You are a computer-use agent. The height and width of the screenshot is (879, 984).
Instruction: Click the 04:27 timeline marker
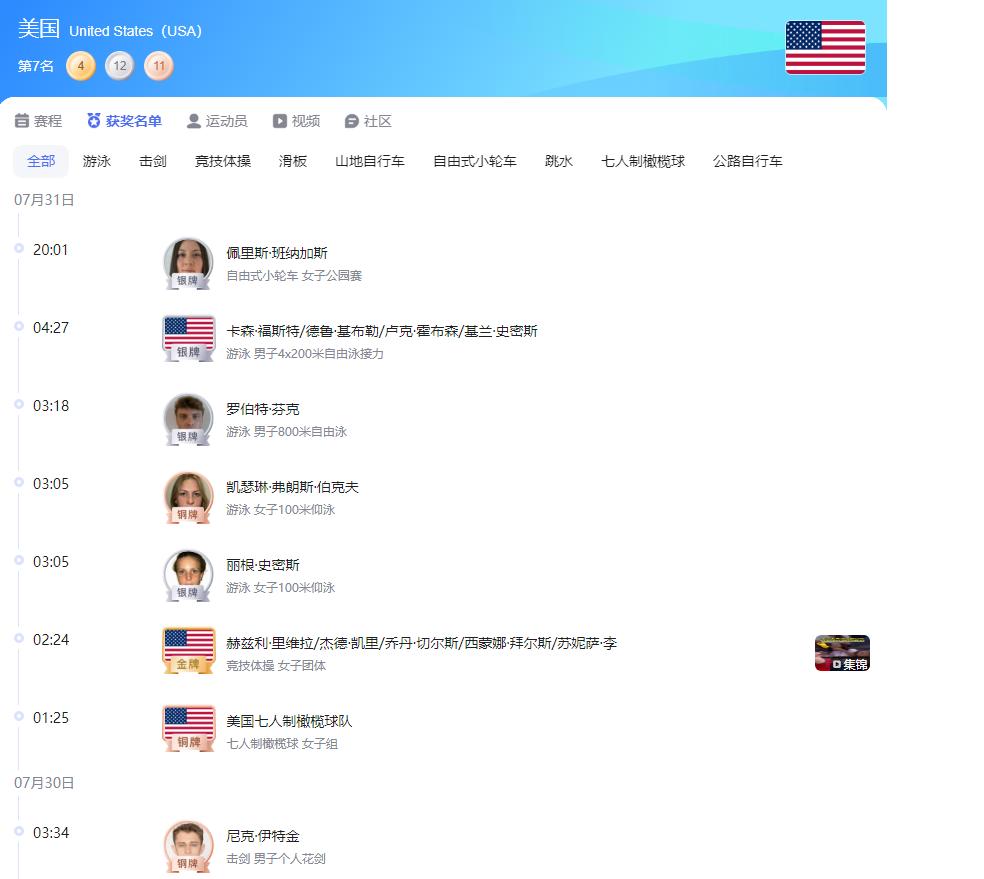[19, 326]
